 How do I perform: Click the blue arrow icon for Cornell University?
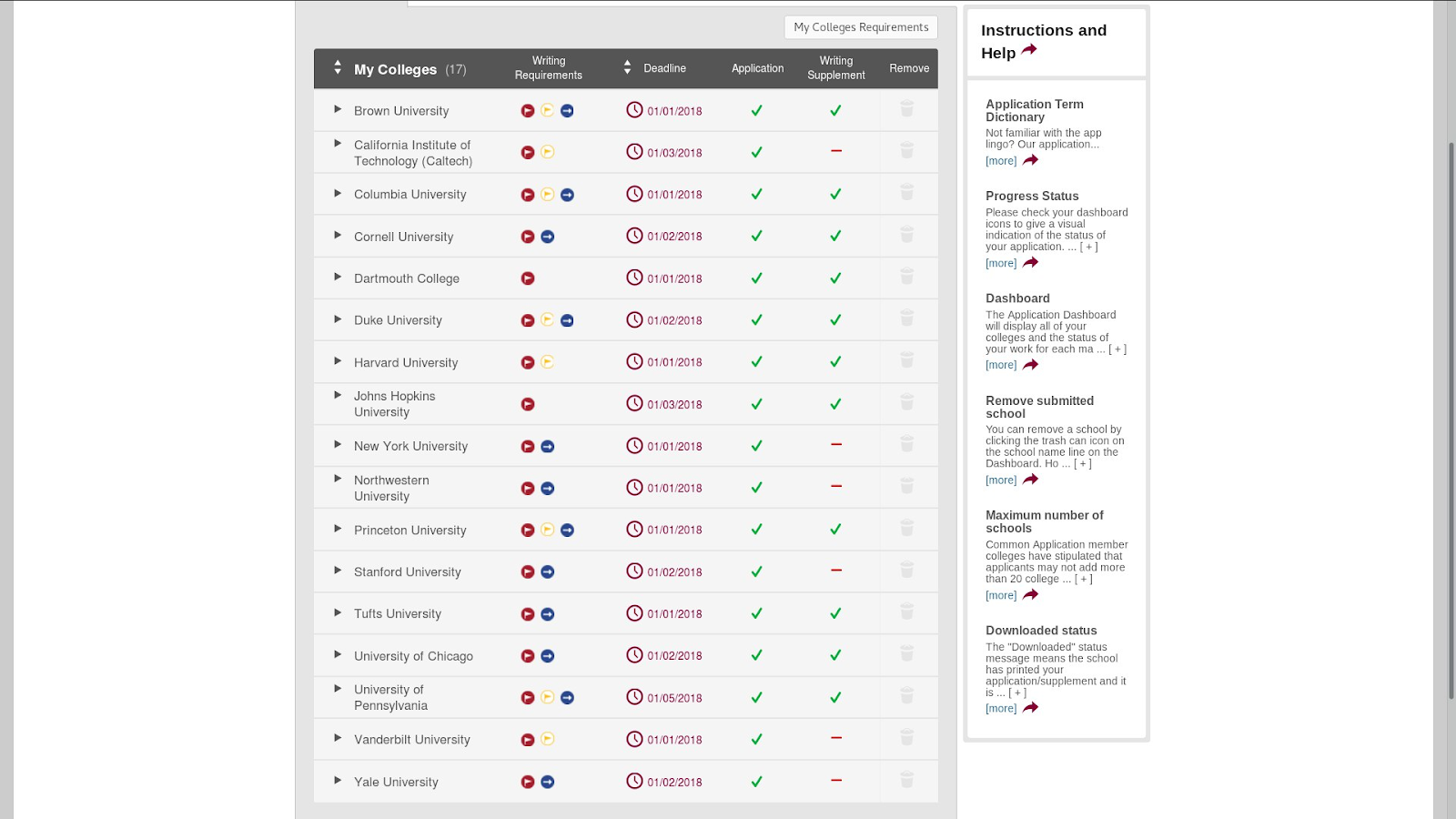click(548, 237)
